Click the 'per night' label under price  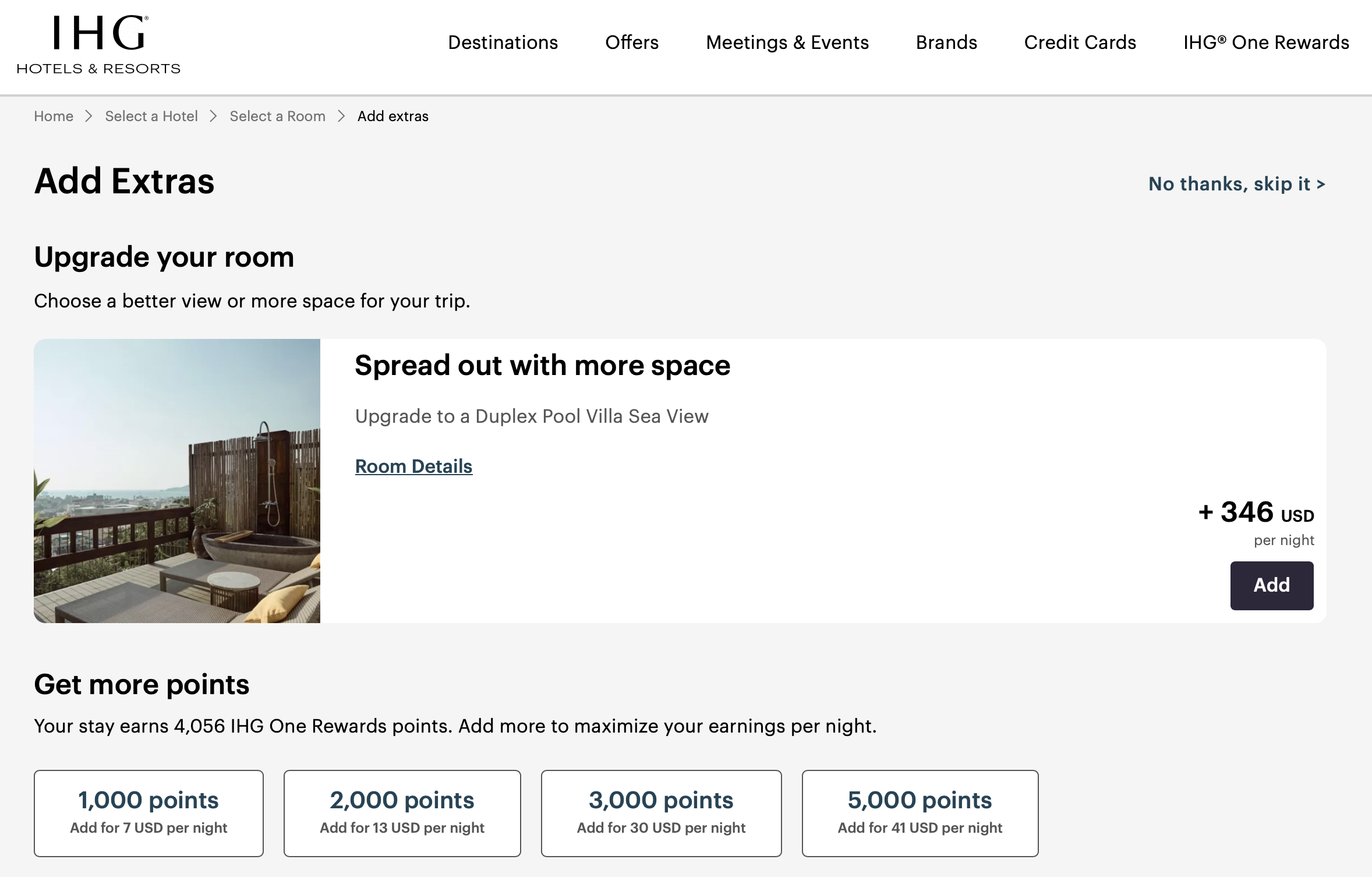tap(1284, 540)
